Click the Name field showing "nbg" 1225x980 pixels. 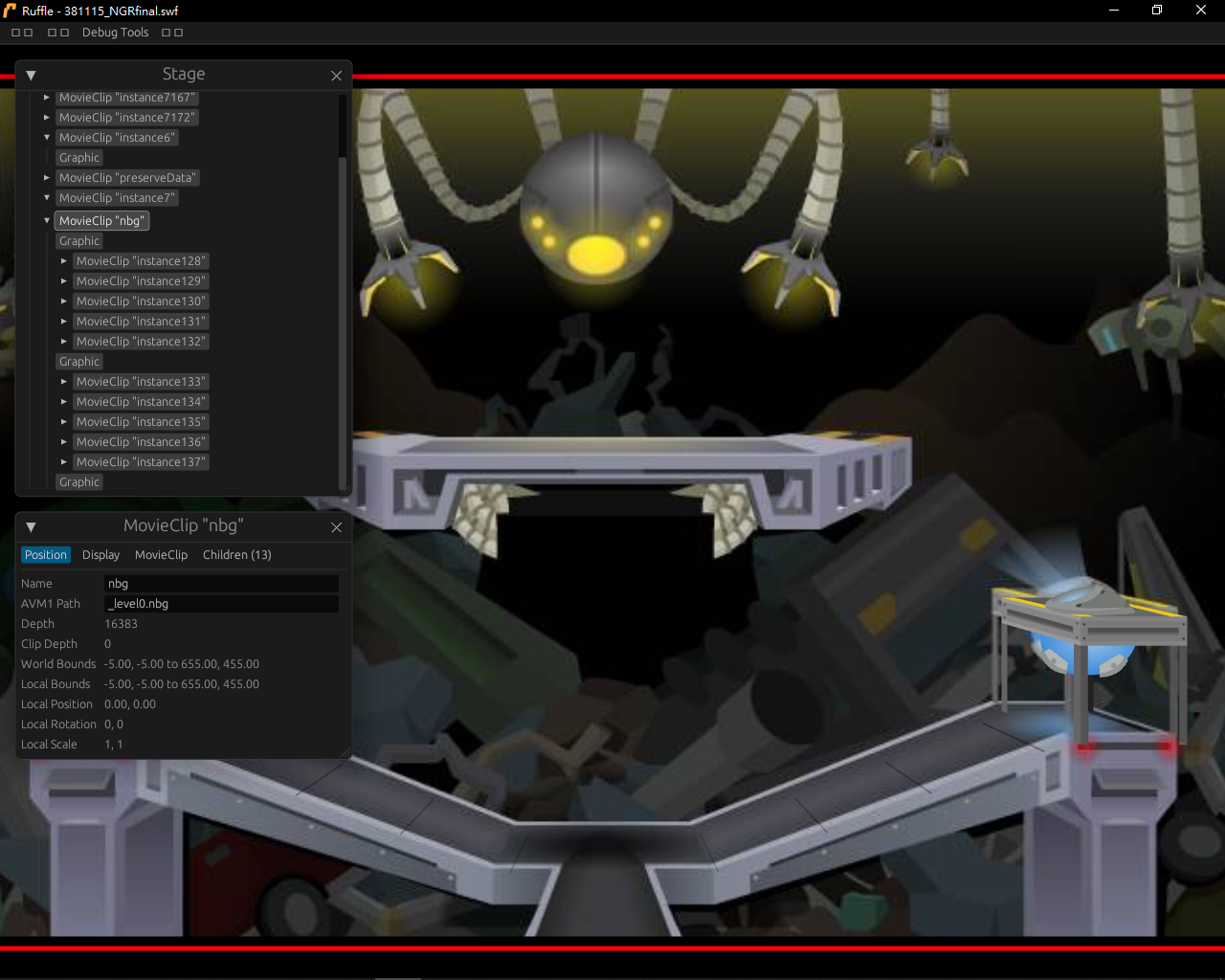click(221, 583)
